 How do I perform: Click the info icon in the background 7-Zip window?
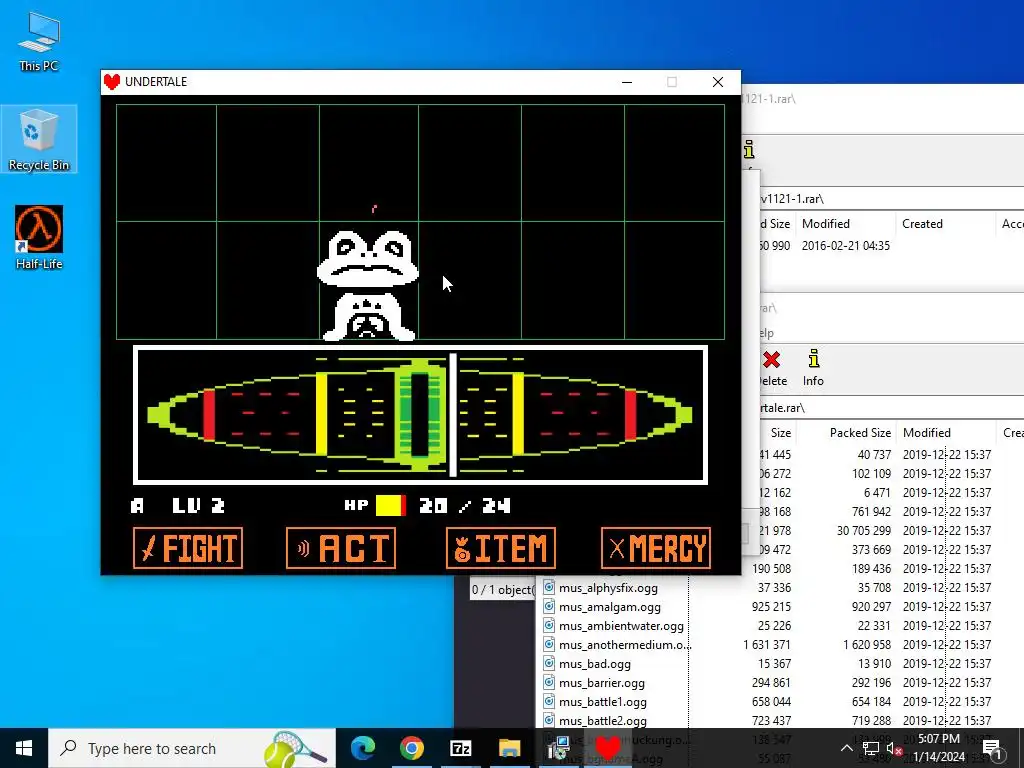pyautogui.click(x=749, y=150)
